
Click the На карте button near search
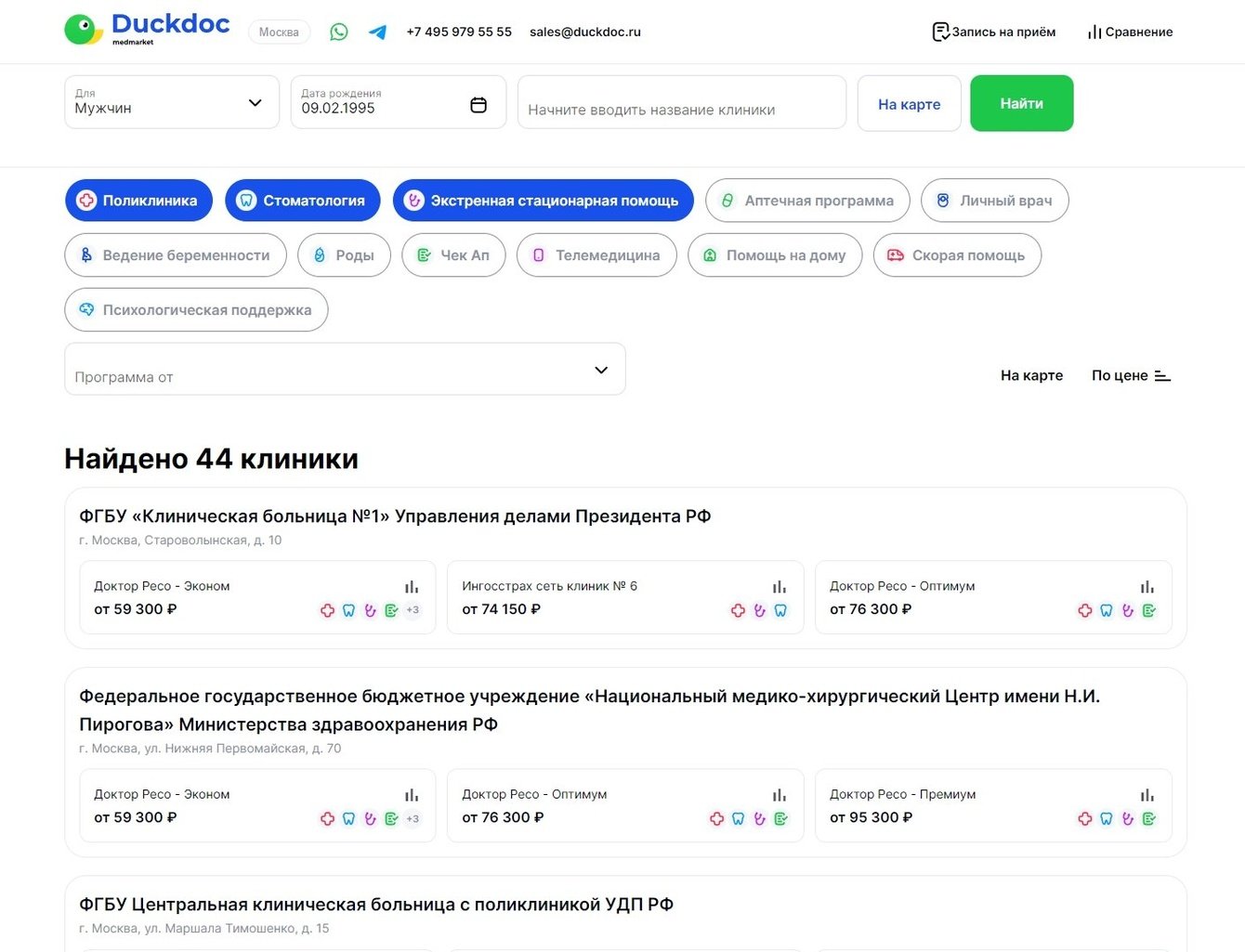(x=909, y=104)
